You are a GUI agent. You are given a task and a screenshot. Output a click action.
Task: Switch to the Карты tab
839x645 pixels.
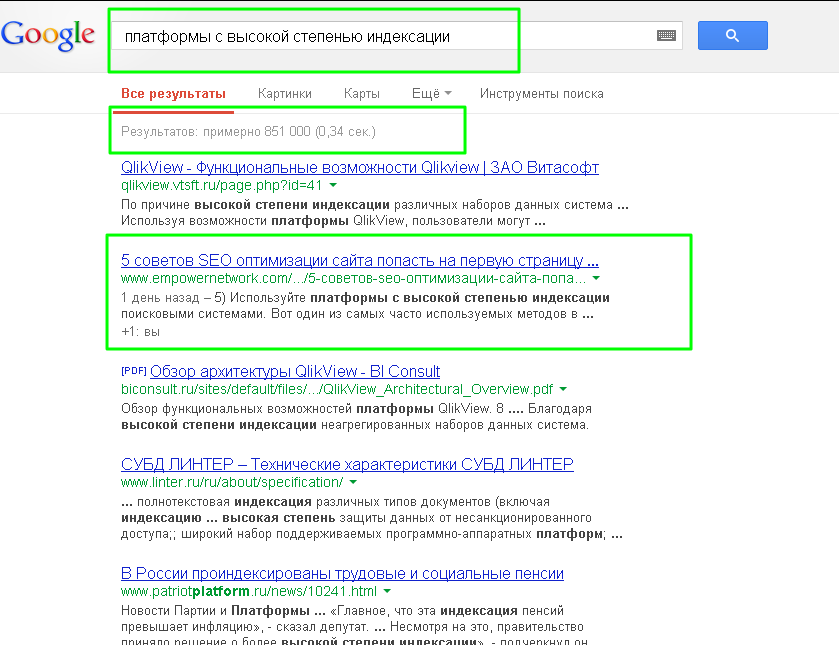point(362,94)
